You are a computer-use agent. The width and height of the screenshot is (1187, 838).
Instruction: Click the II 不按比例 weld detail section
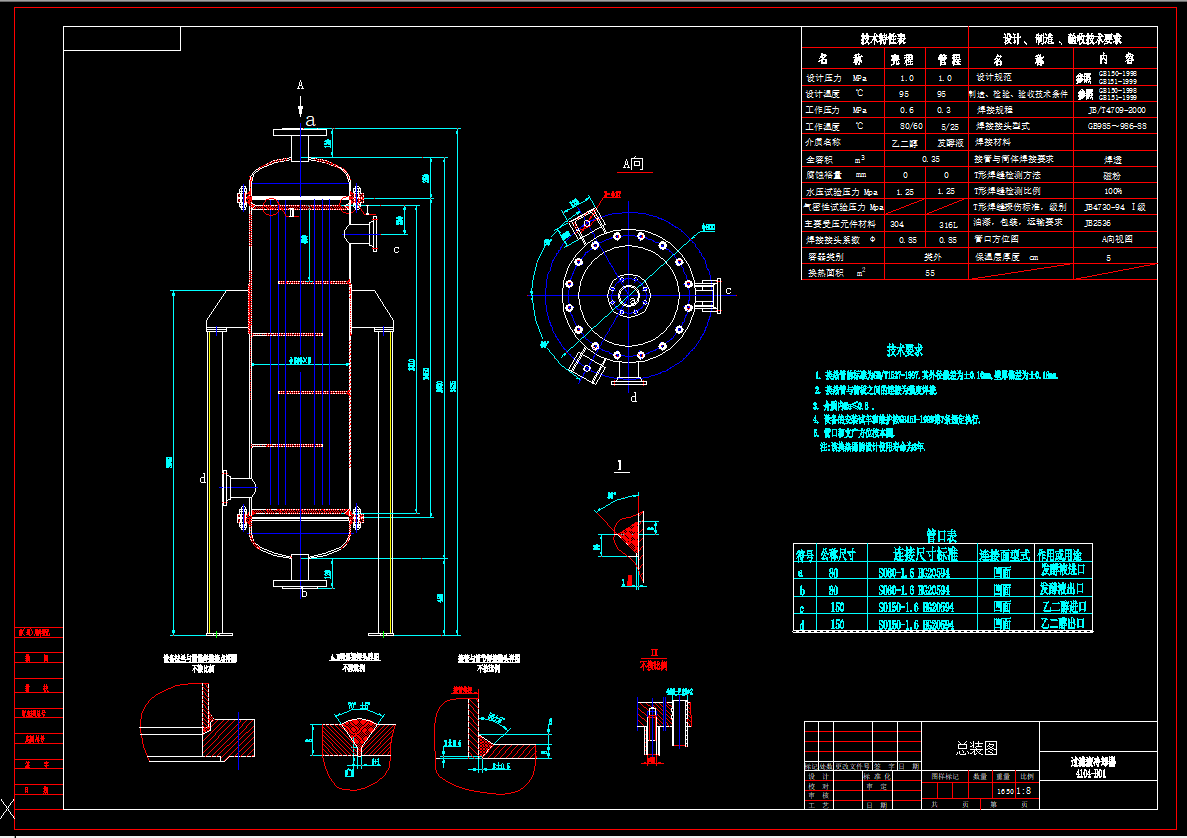click(655, 660)
